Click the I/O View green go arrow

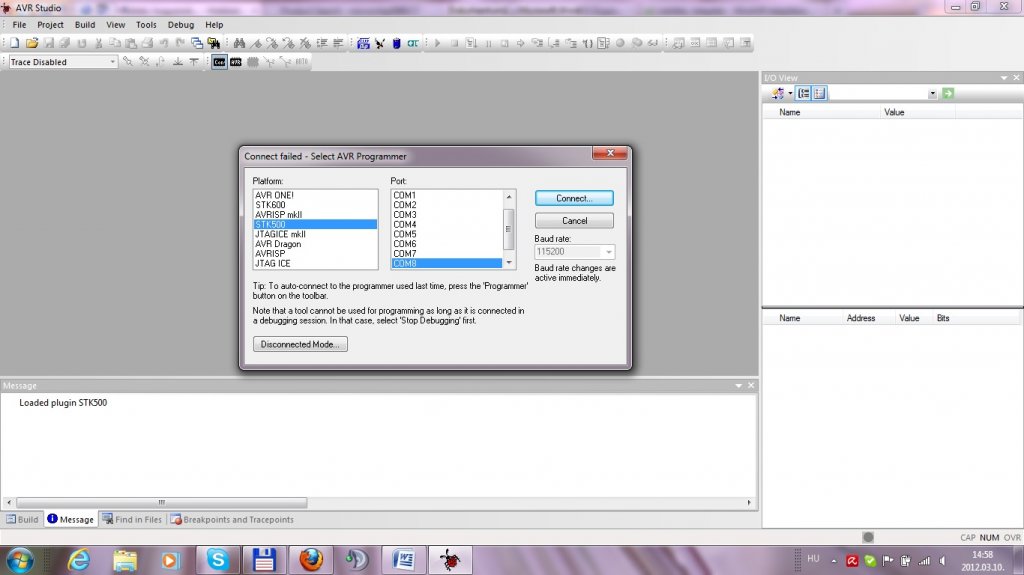pos(948,93)
